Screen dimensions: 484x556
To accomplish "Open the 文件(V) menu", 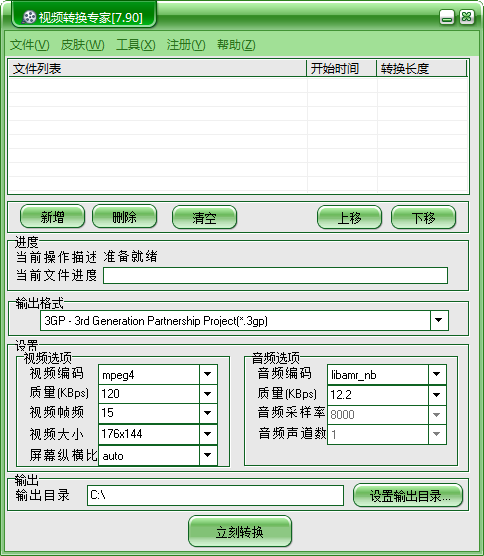I will [29, 45].
